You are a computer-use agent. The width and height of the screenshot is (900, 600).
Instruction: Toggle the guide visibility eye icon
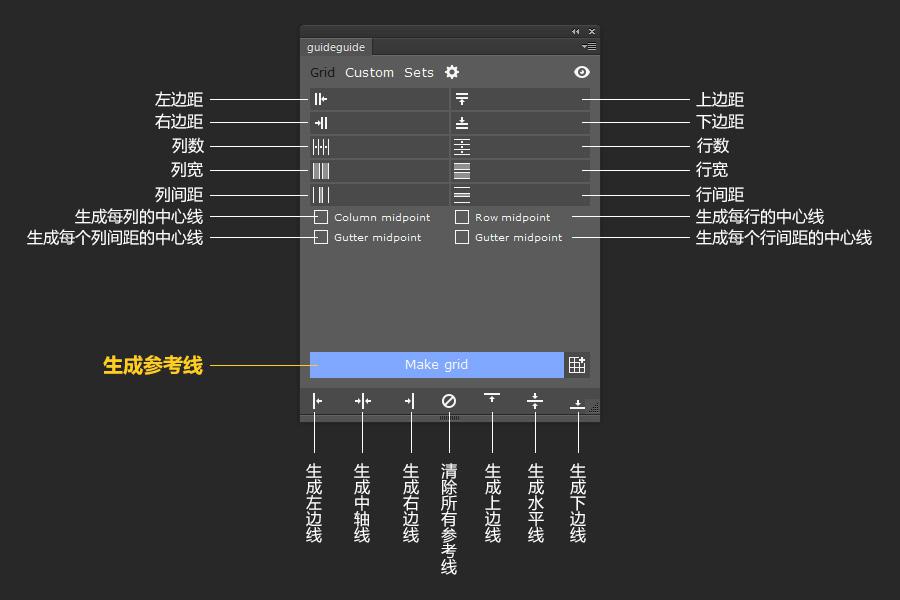tap(581, 72)
